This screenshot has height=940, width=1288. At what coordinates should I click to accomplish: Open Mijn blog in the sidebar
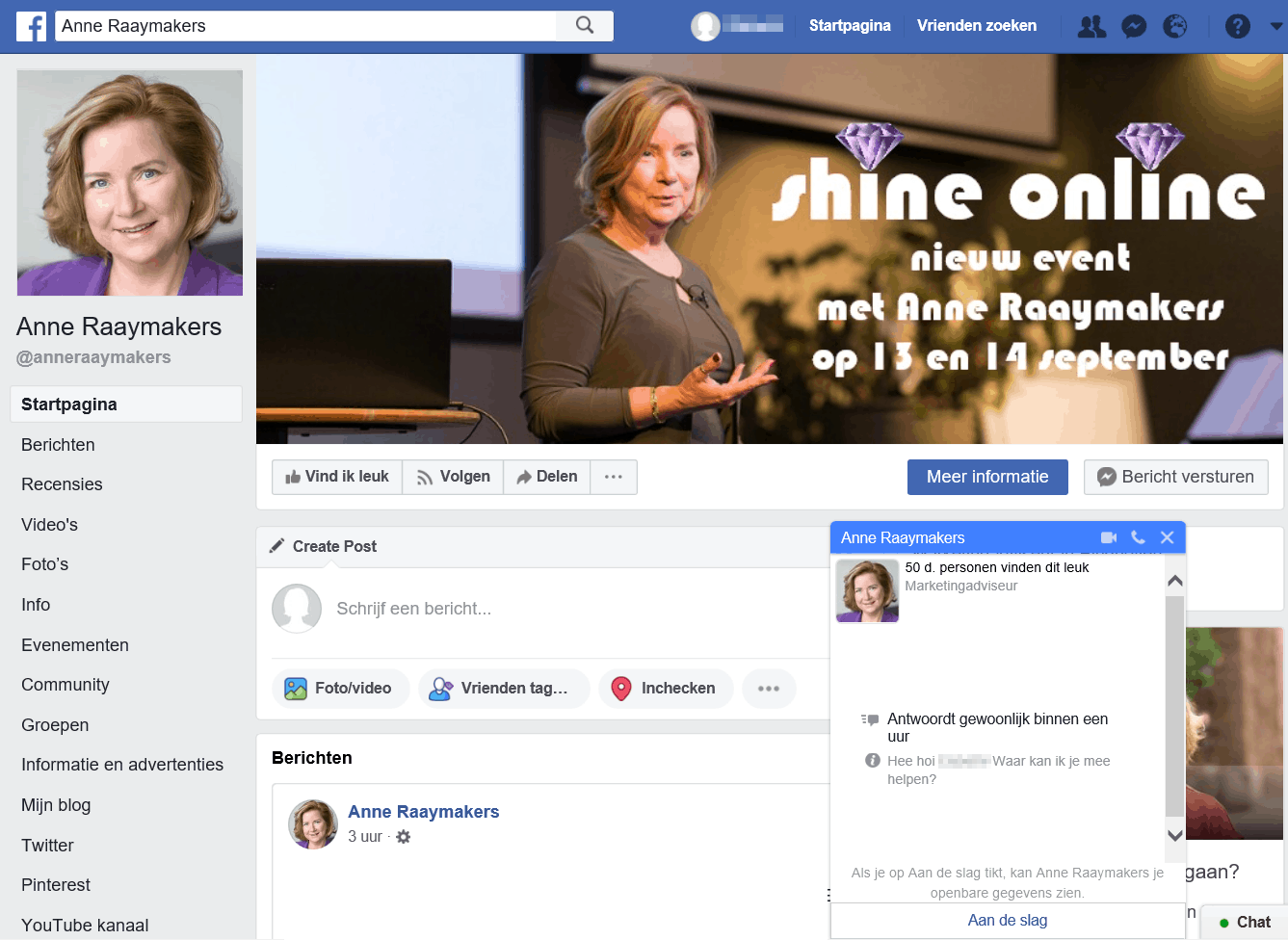pyautogui.click(x=56, y=805)
